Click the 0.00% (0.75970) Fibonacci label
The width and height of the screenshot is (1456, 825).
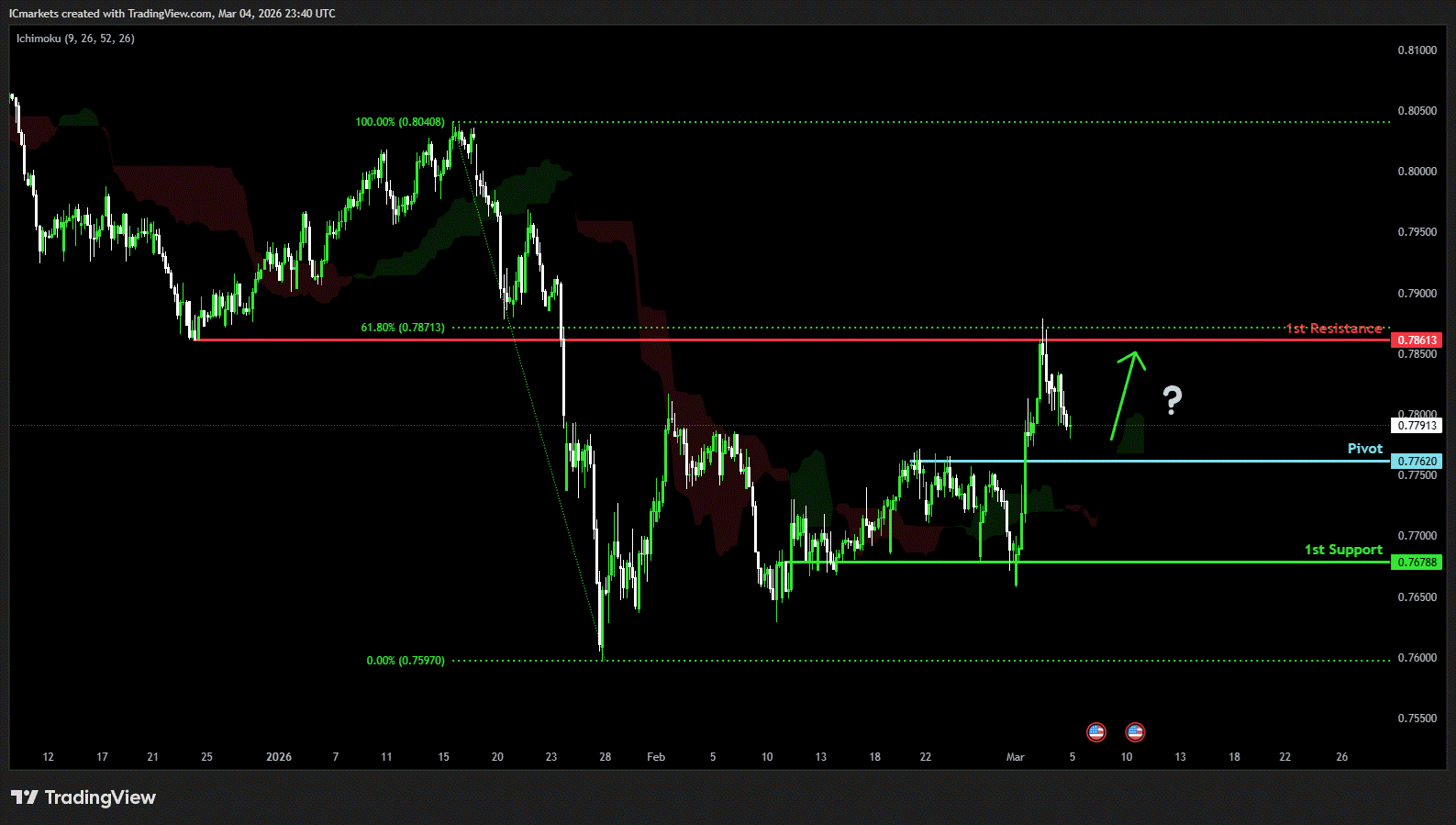(406, 661)
